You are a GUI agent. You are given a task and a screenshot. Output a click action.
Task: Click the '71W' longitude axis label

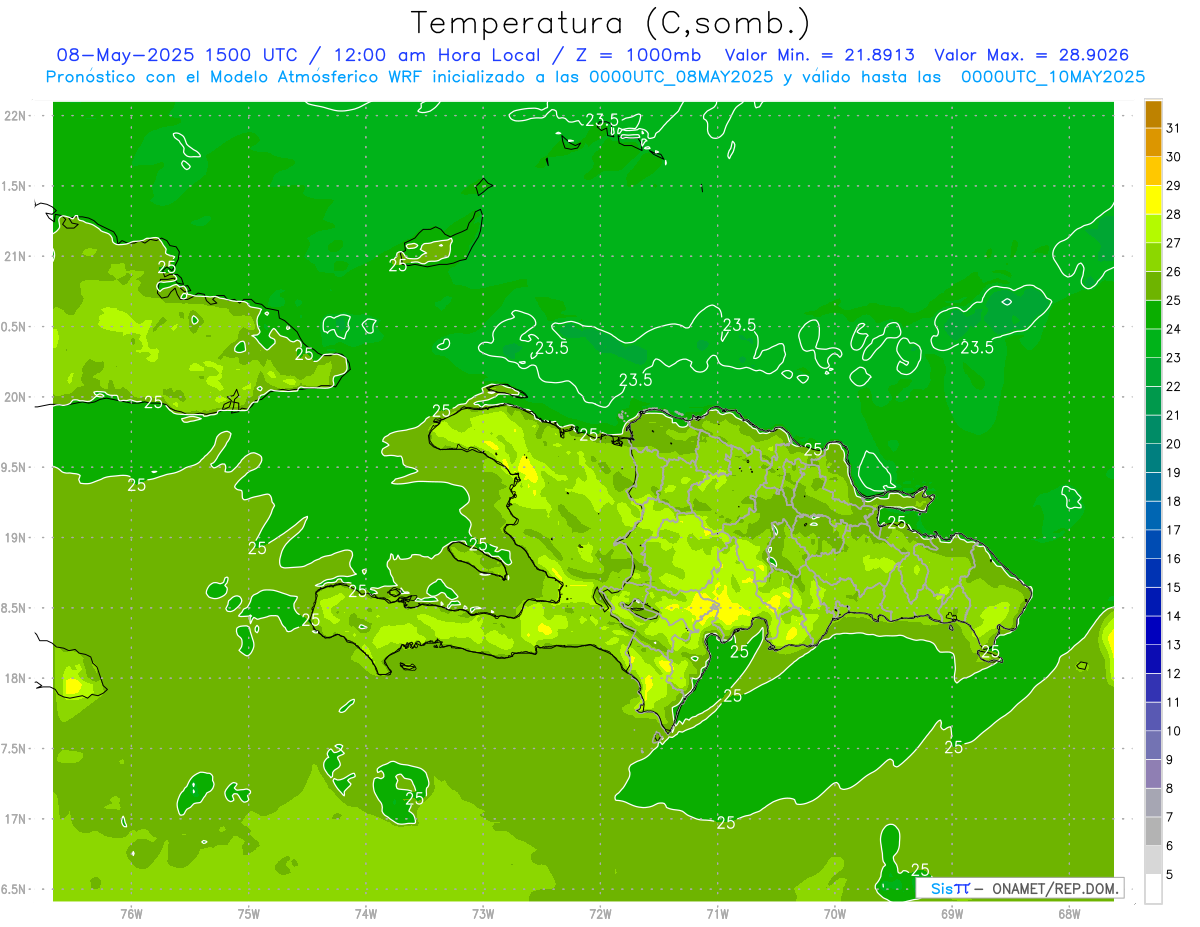point(717,914)
